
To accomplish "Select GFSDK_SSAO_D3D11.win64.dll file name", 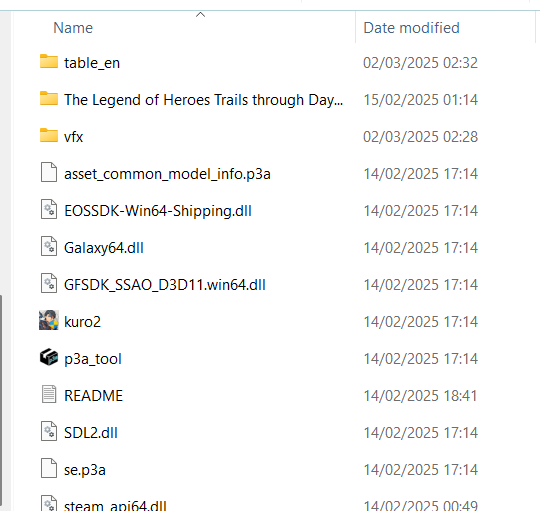I will (x=165, y=285).
